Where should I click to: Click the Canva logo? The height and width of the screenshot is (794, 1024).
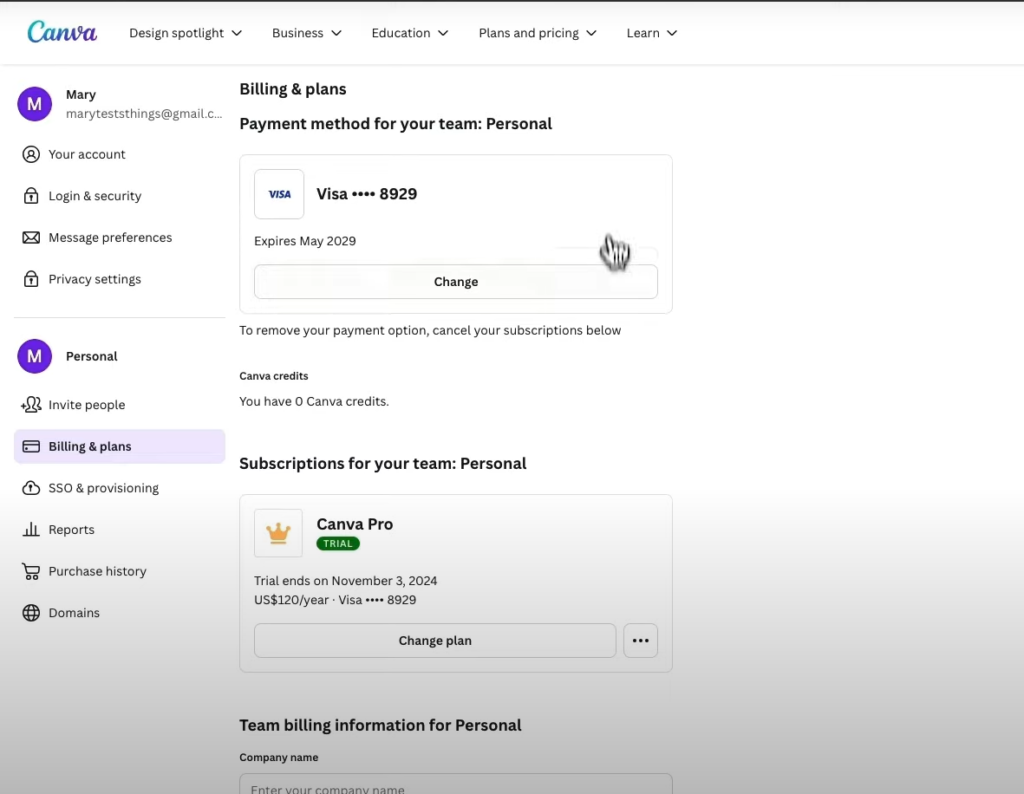pos(62,32)
